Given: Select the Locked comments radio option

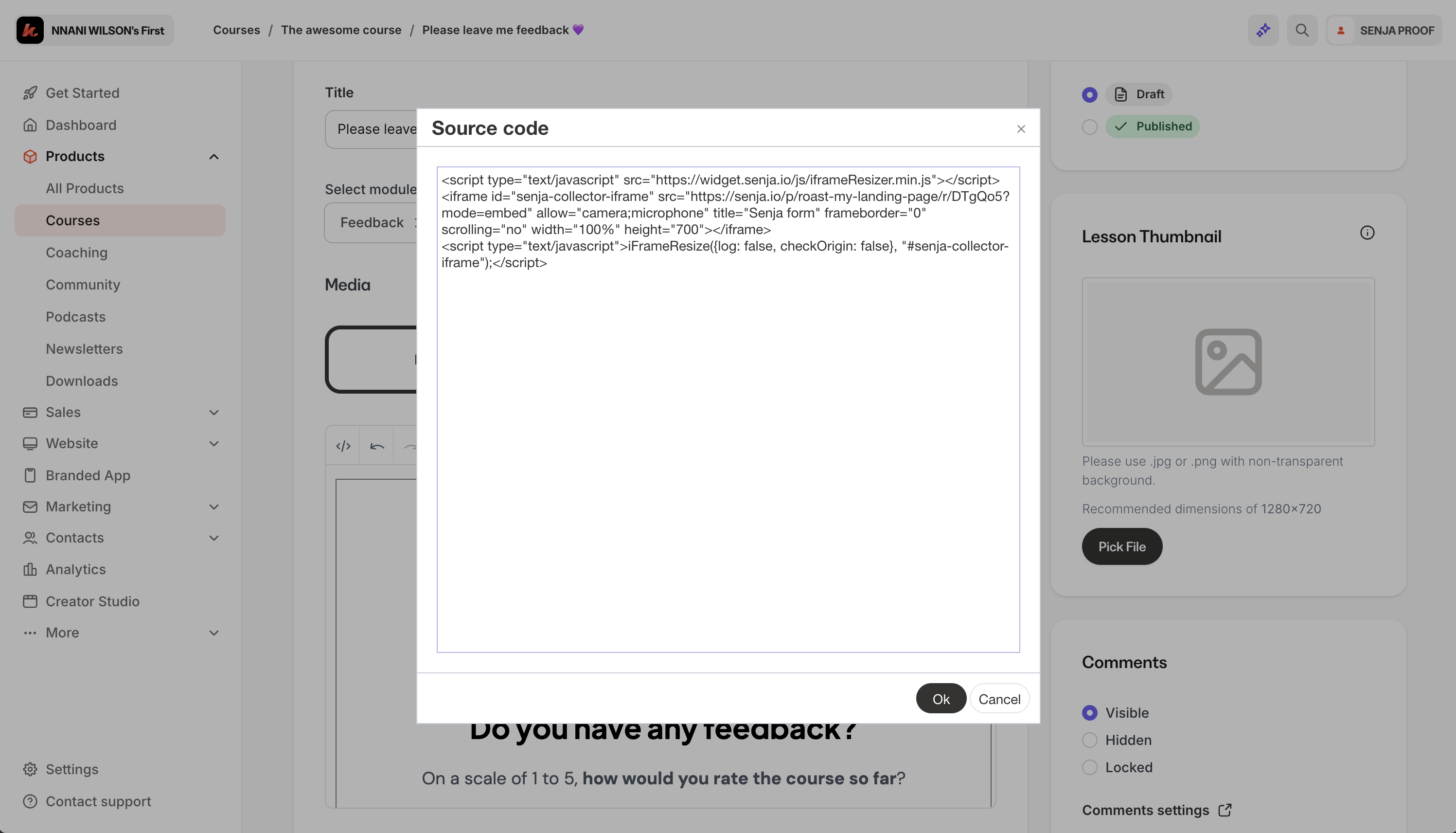Looking at the screenshot, I should [1090, 767].
